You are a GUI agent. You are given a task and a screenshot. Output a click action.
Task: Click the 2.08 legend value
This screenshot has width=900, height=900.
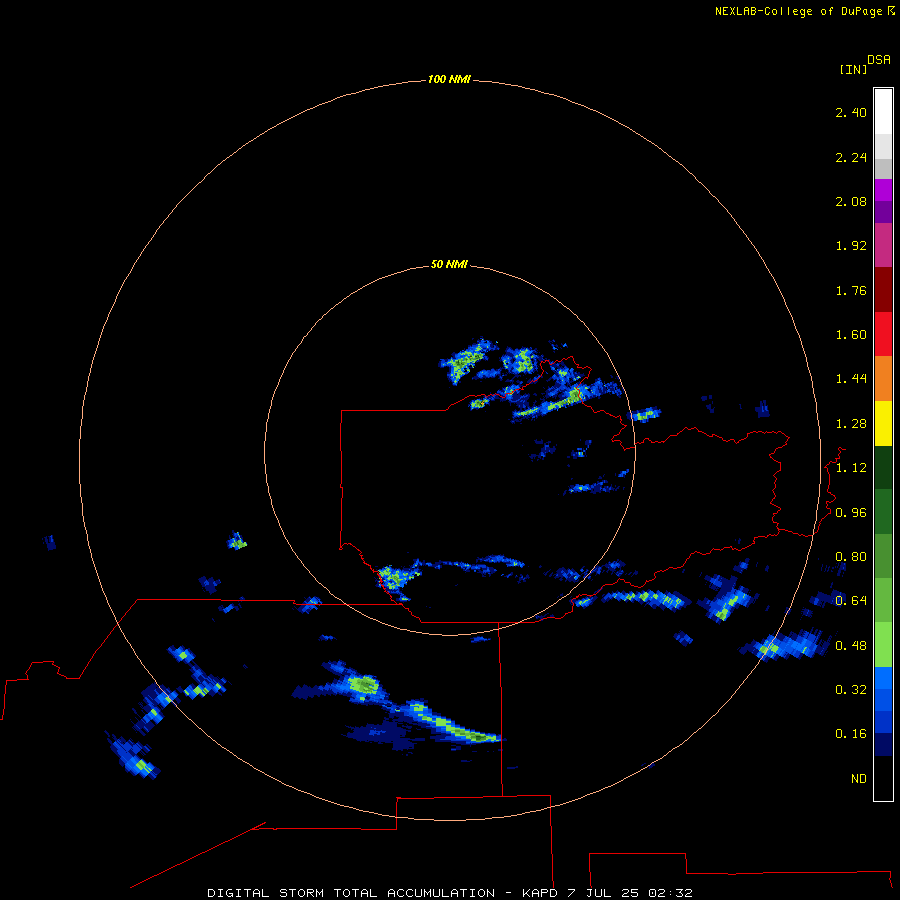pyautogui.click(x=851, y=201)
